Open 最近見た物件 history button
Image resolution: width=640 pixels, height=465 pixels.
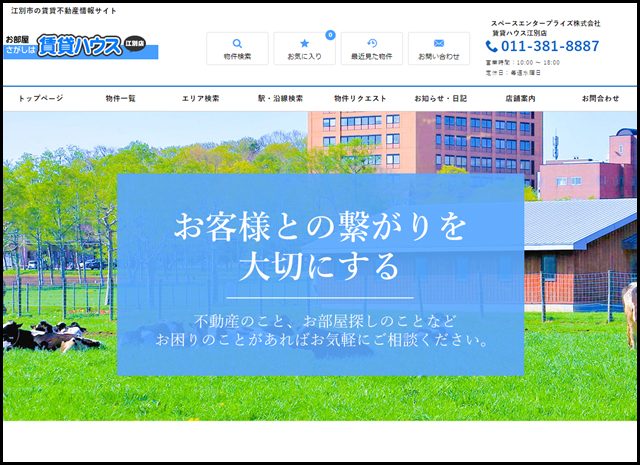pyautogui.click(x=372, y=49)
